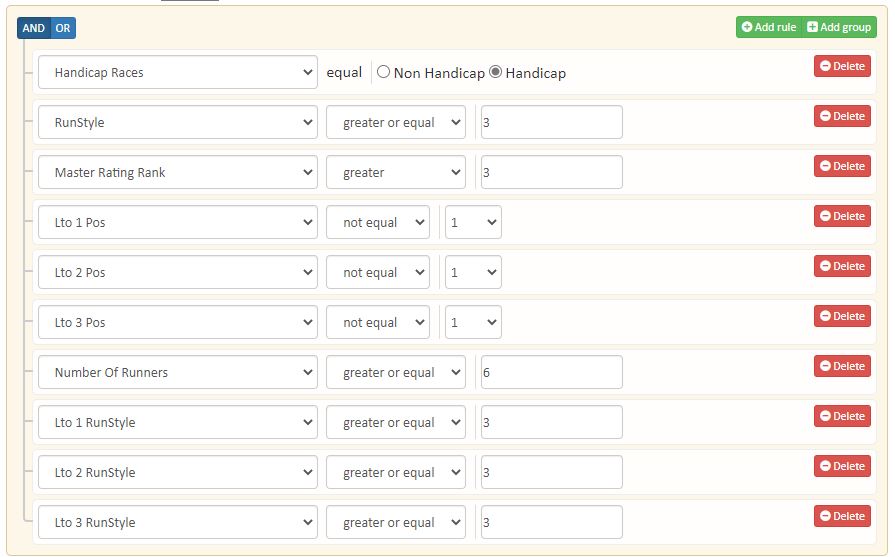Image resolution: width=895 pixels, height=557 pixels.
Task: Remove the Lto 1 Pos rule
Action: click(x=842, y=216)
